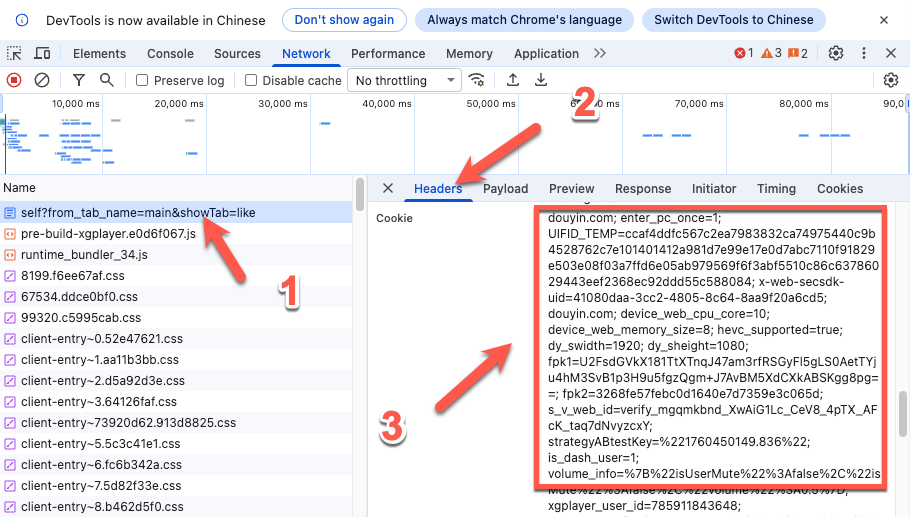Viewport: 910px width, 517px height.
Task: Click Switch DevTools to Chinese button
Action: click(x=734, y=20)
